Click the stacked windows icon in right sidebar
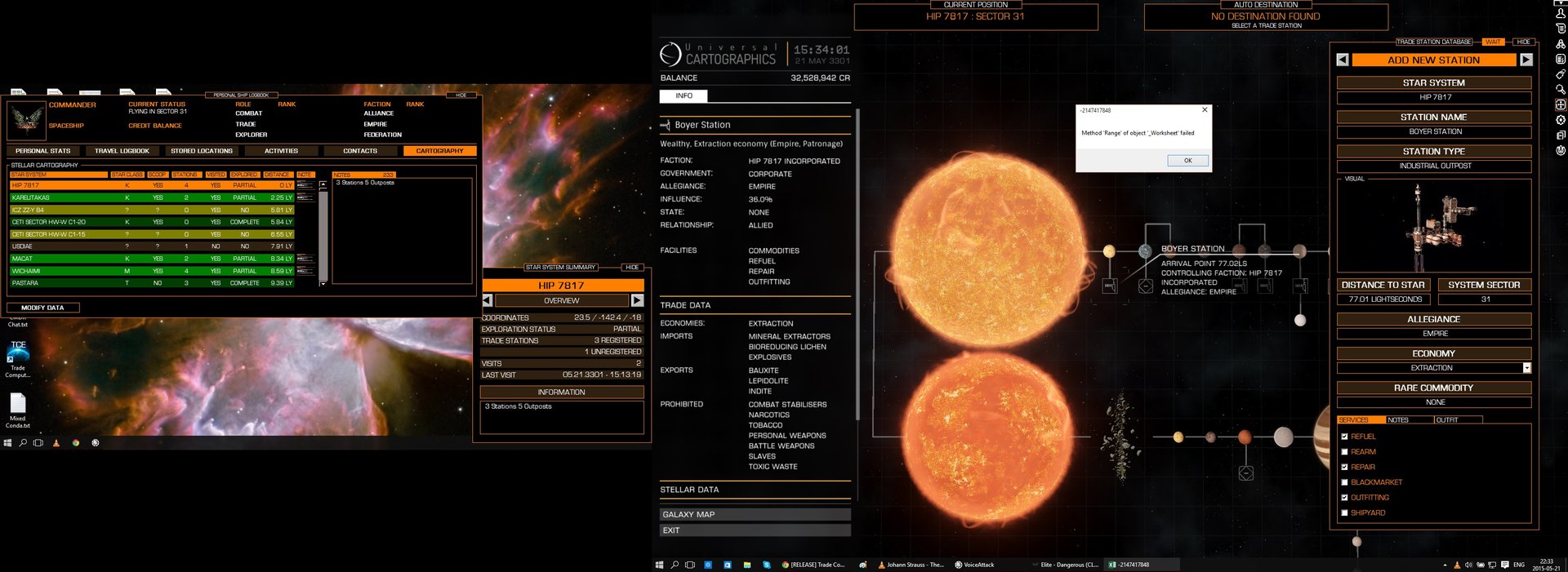 click(1561, 135)
